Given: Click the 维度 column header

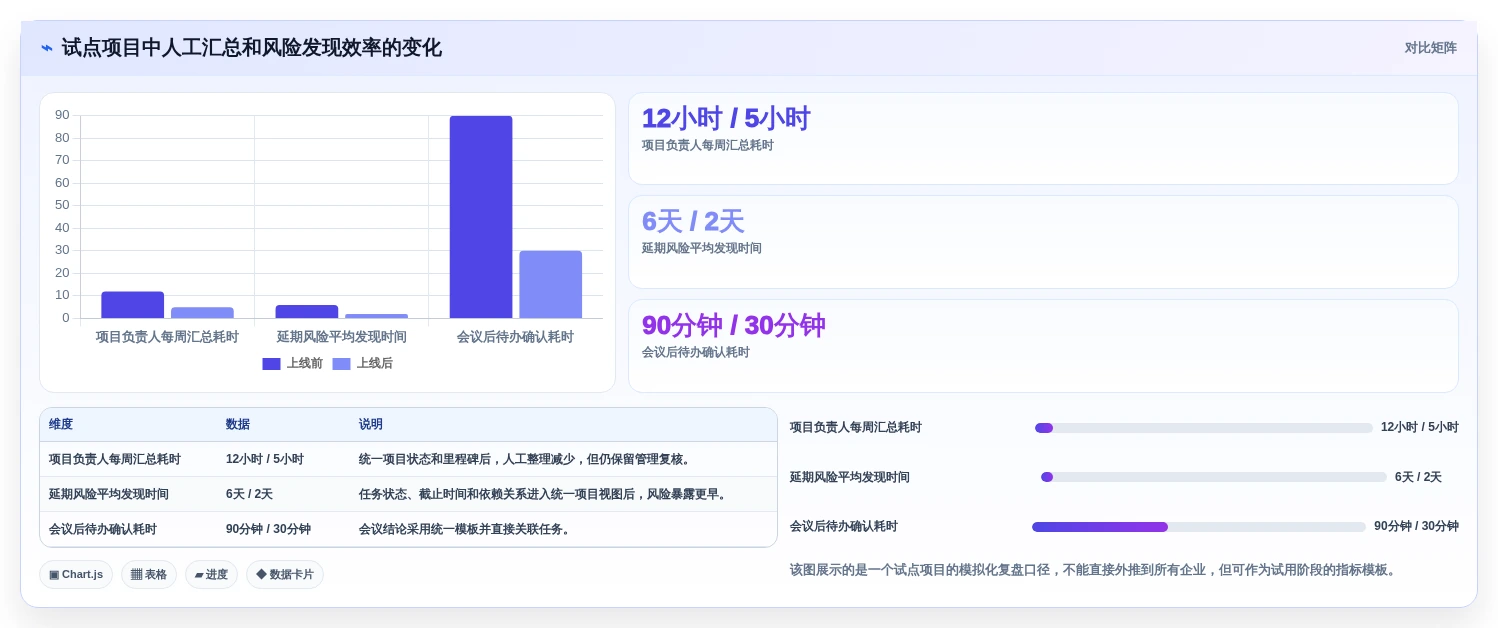Looking at the screenshot, I should click(x=61, y=425).
